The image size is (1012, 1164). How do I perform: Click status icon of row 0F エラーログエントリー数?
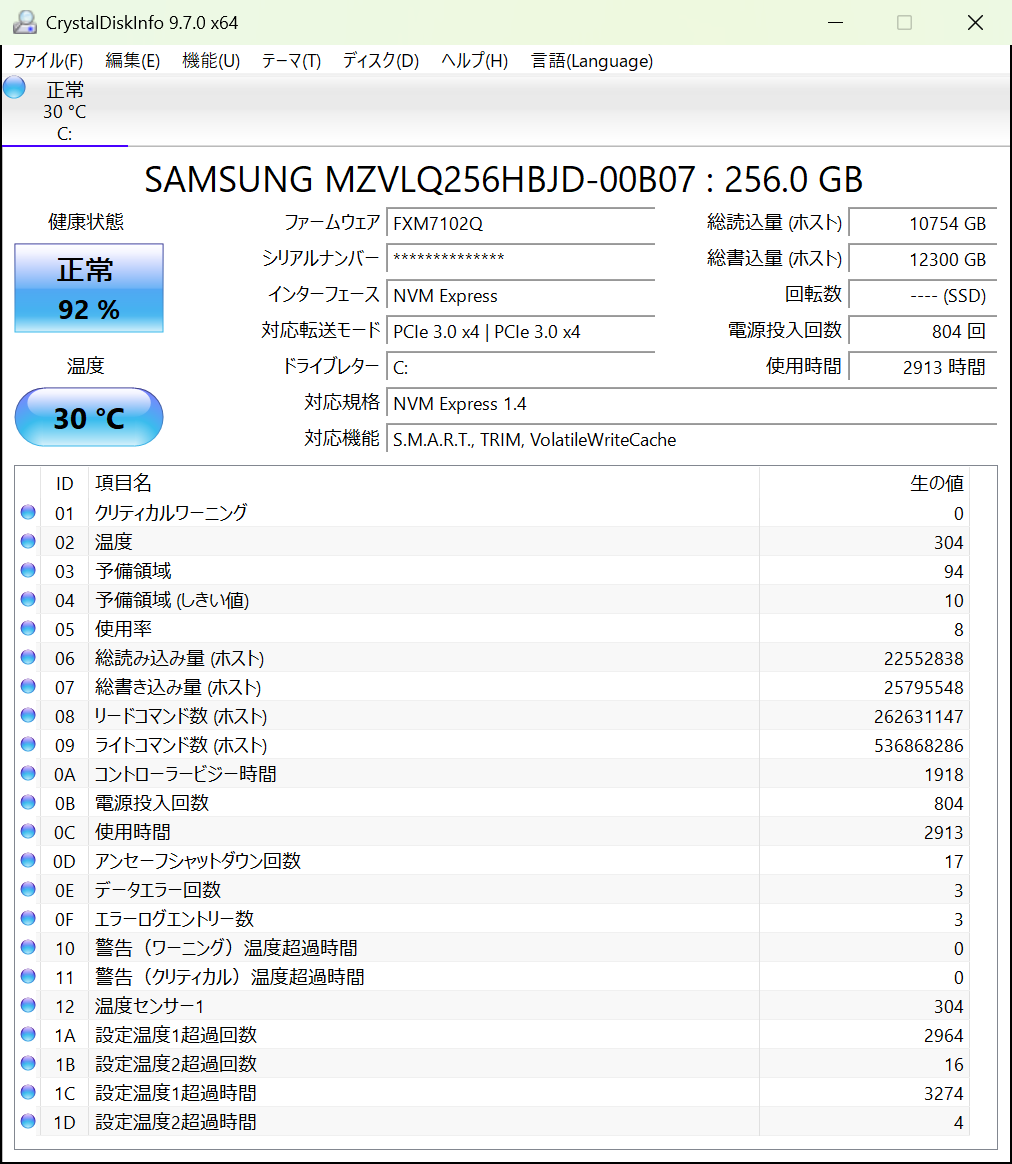click(x=28, y=918)
